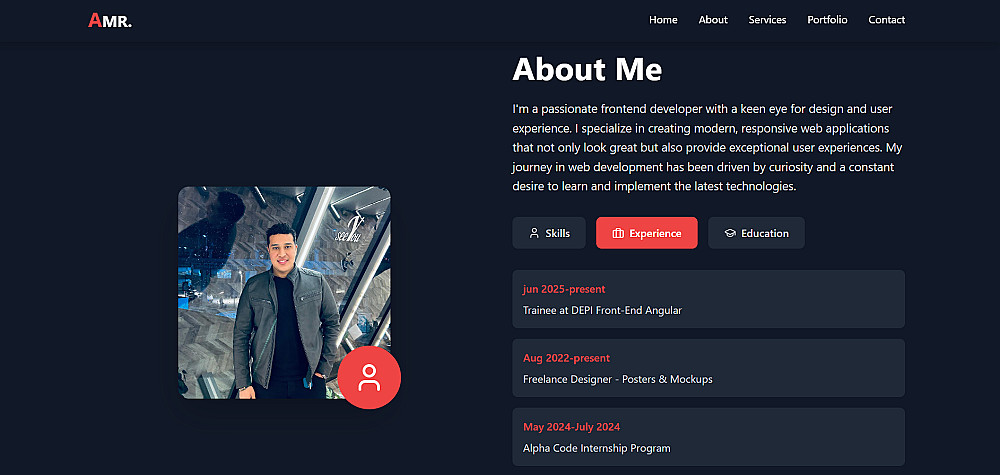Open the About nav link
Image resolution: width=1000 pixels, height=475 pixels.
[713, 20]
